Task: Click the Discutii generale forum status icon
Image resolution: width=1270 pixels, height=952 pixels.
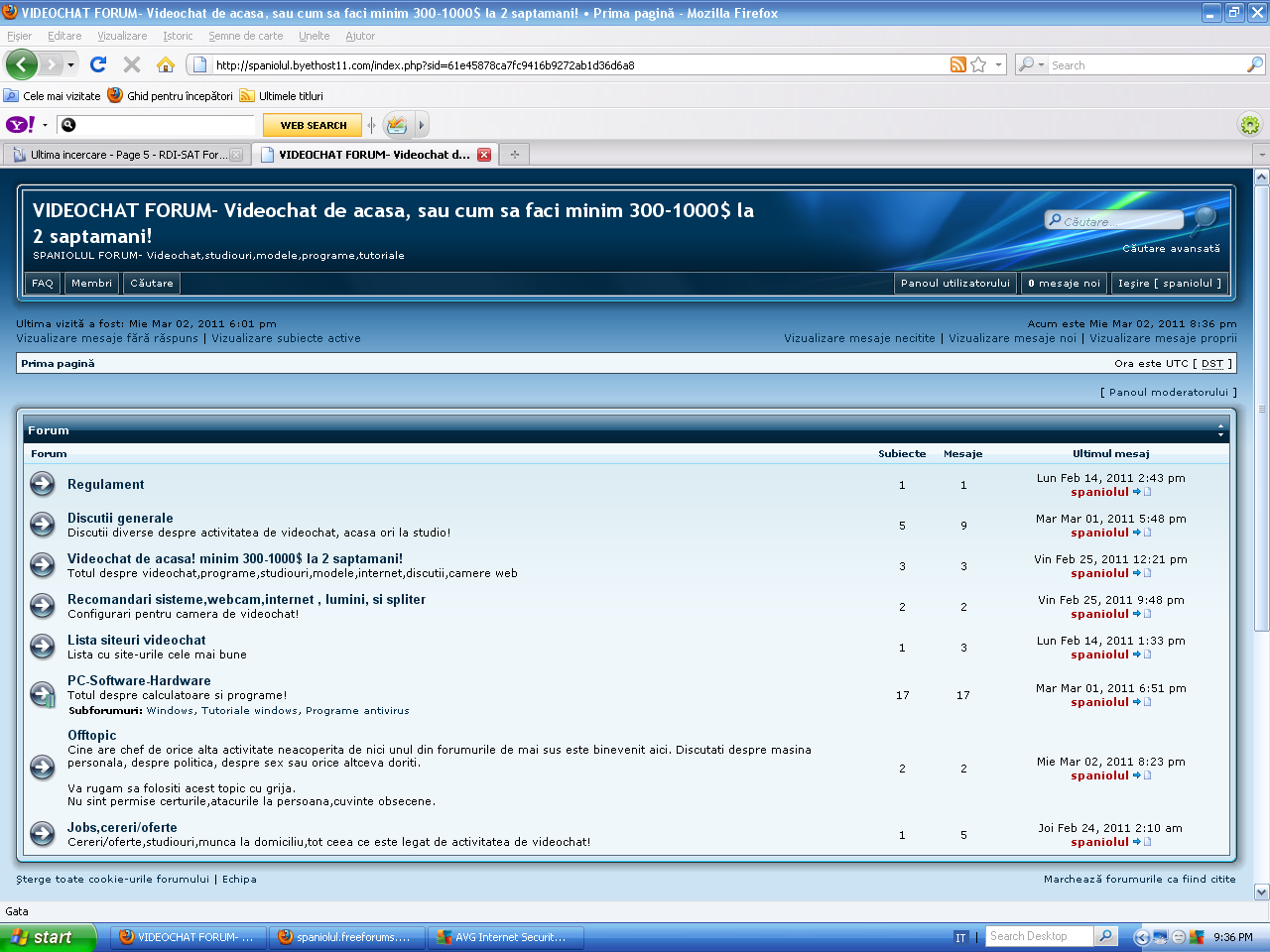Action: (42, 525)
